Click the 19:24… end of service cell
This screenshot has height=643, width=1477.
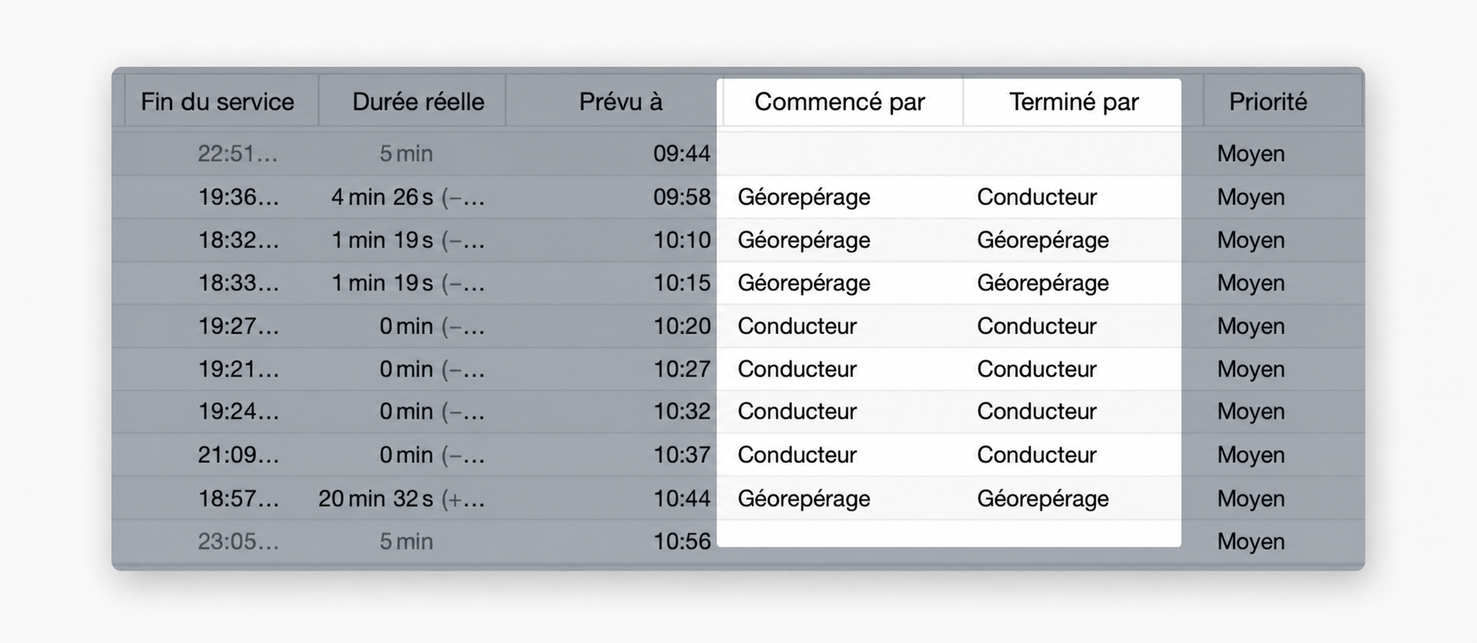click(x=239, y=412)
